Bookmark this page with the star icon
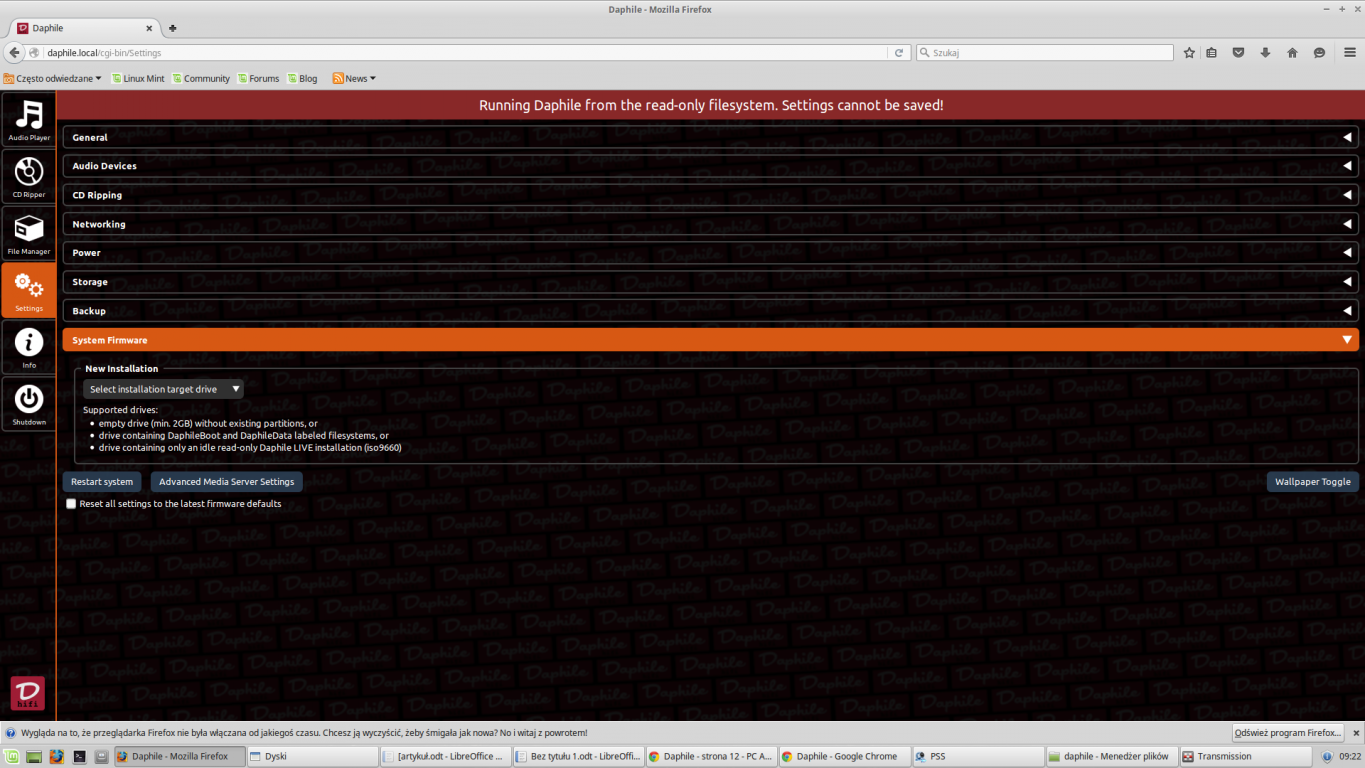This screenshot has width=1365, height=768. pos(1189,53)
